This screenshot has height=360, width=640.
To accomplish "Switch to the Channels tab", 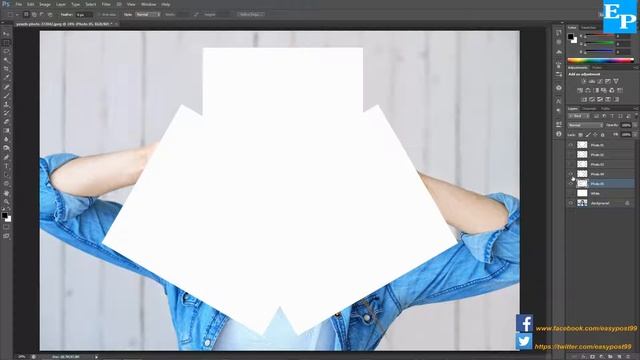I will (x=589, y=109).
